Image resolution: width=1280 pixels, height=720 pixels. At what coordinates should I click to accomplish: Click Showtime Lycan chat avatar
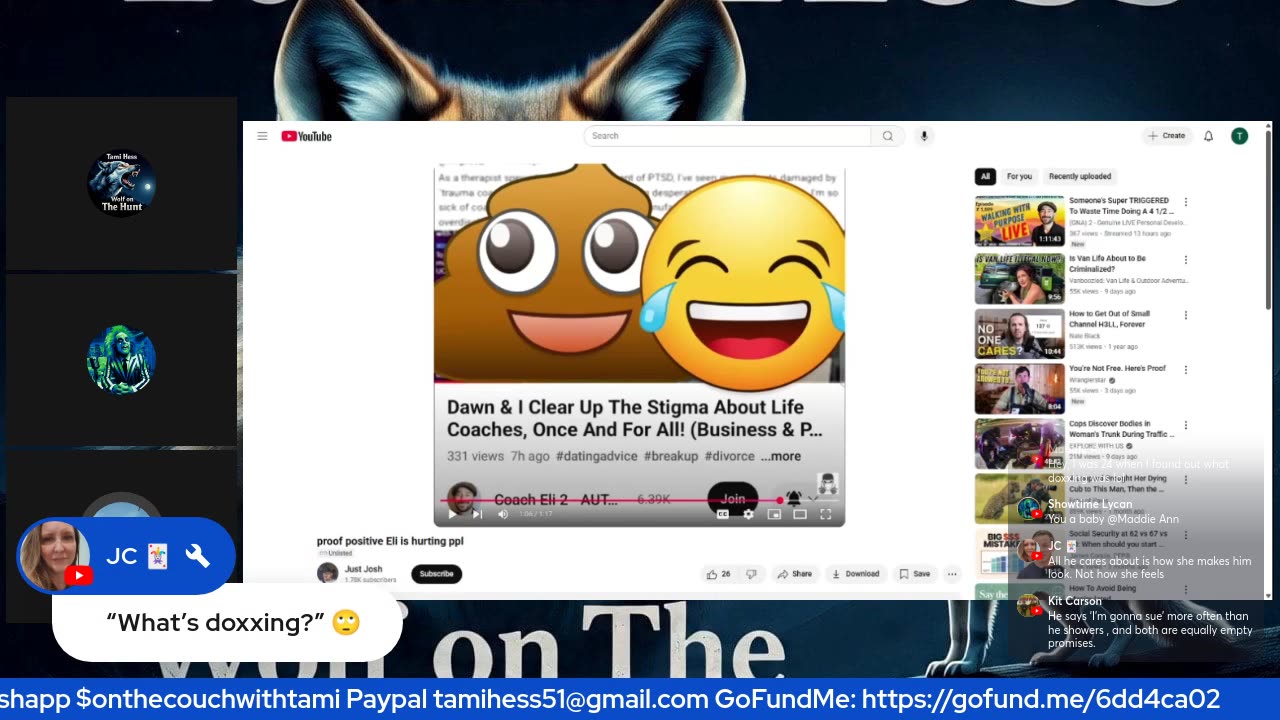click(x=1028, y=510)
